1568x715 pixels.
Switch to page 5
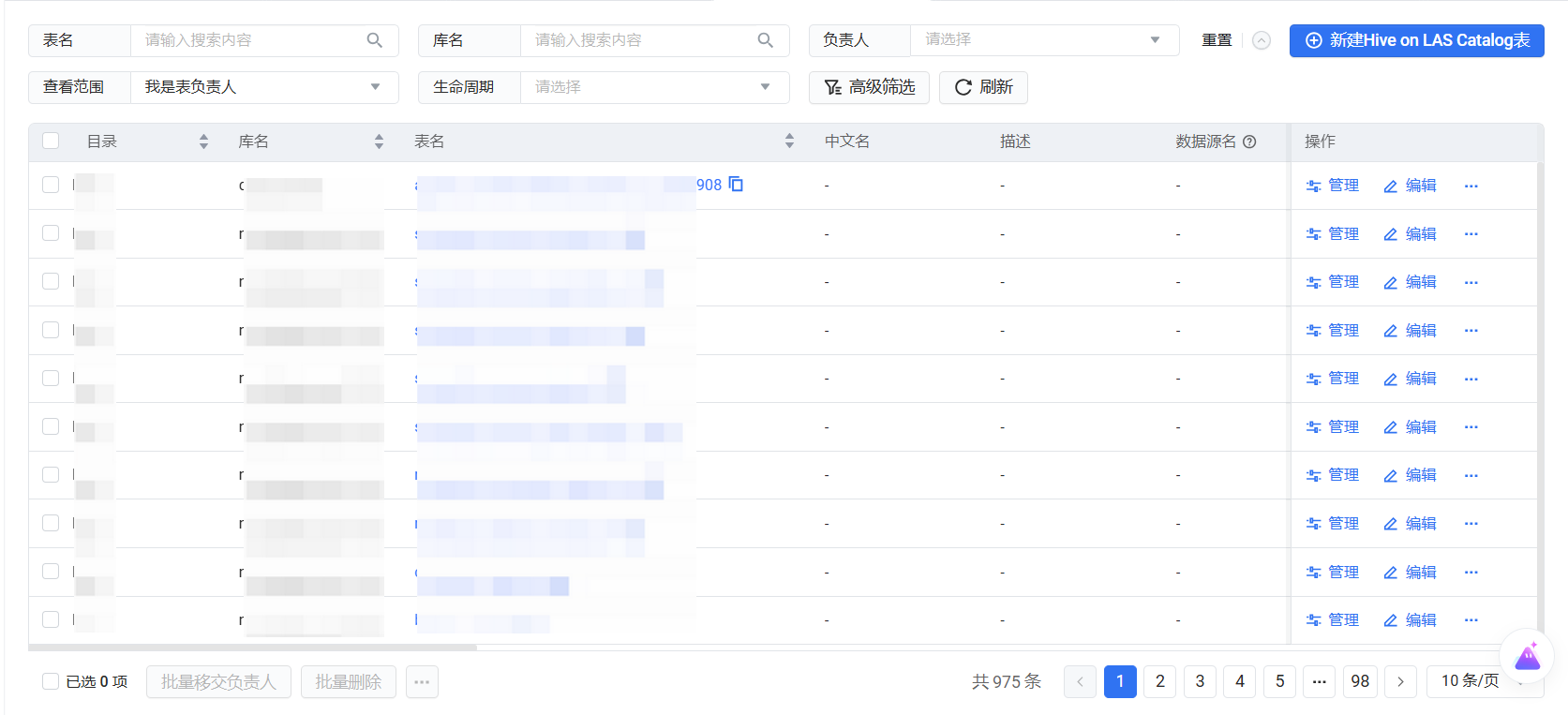pyautogui.click(x=1279, y=681)
